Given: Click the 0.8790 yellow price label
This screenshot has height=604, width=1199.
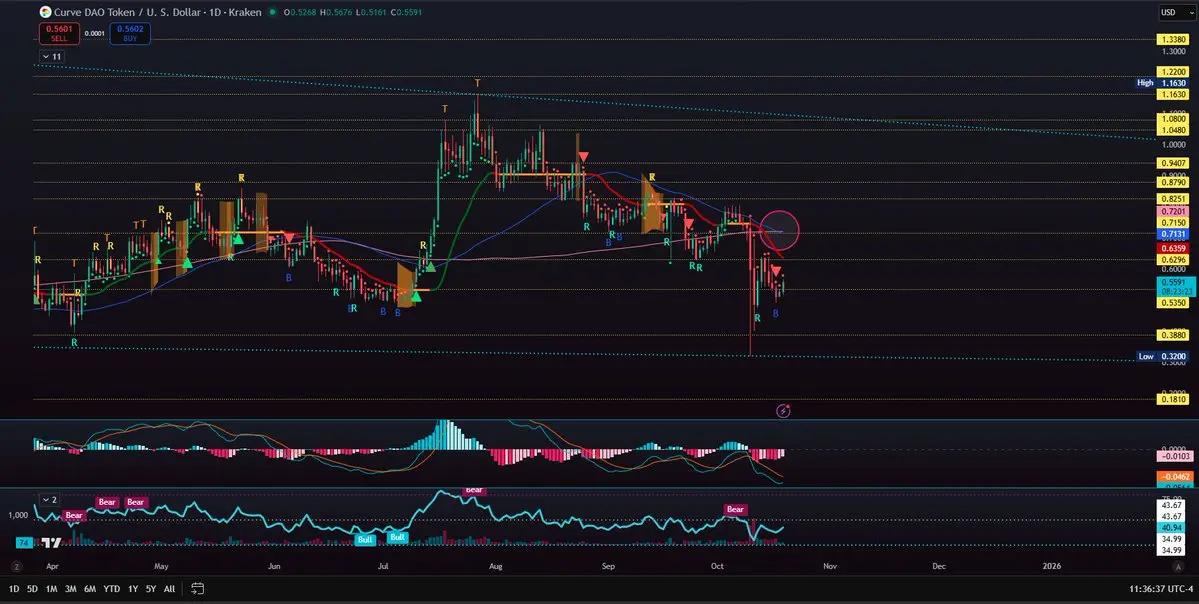Looking at the screenshot, I should click(1173, 182).
